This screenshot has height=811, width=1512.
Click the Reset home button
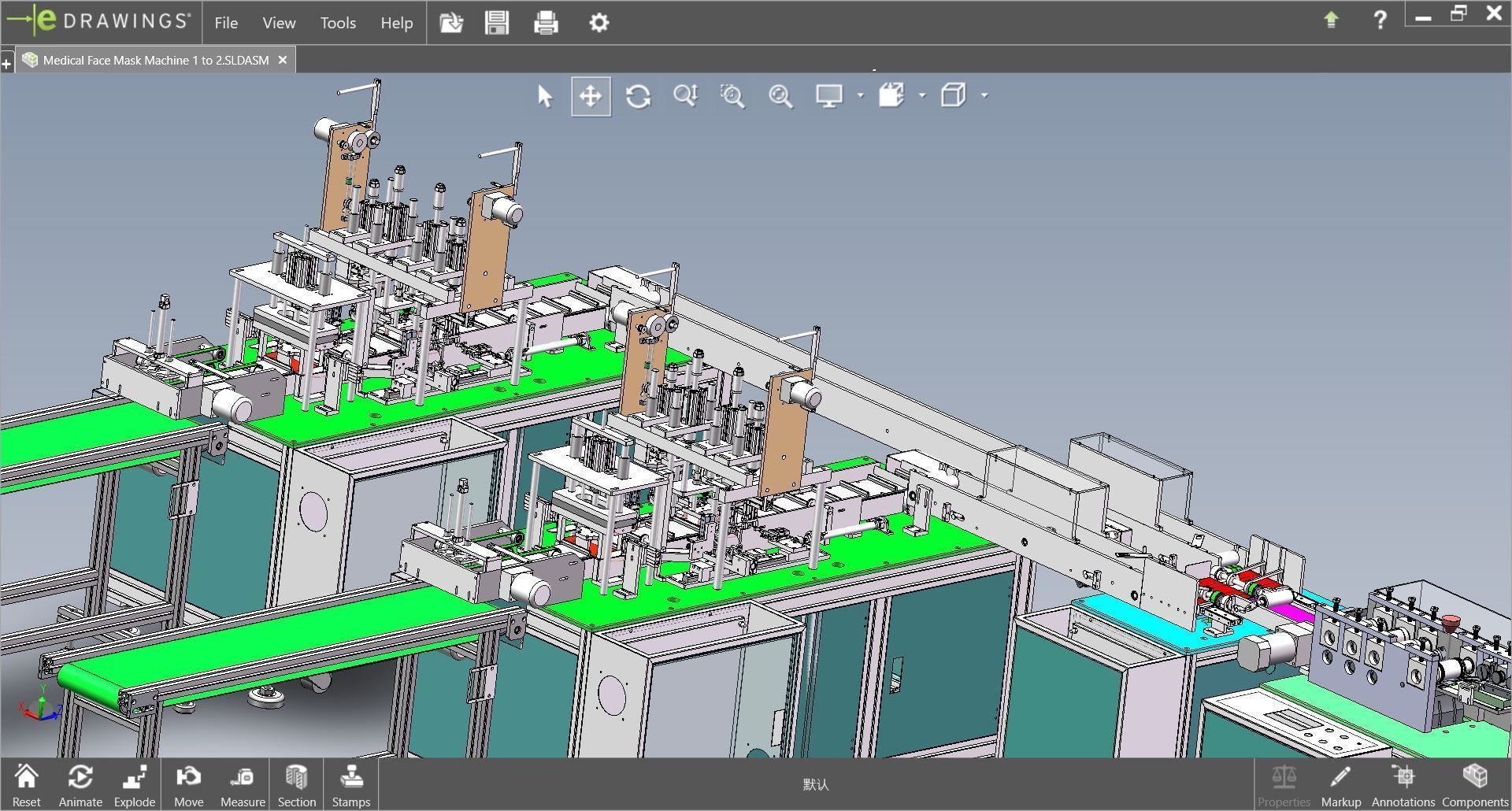[26, 784]
